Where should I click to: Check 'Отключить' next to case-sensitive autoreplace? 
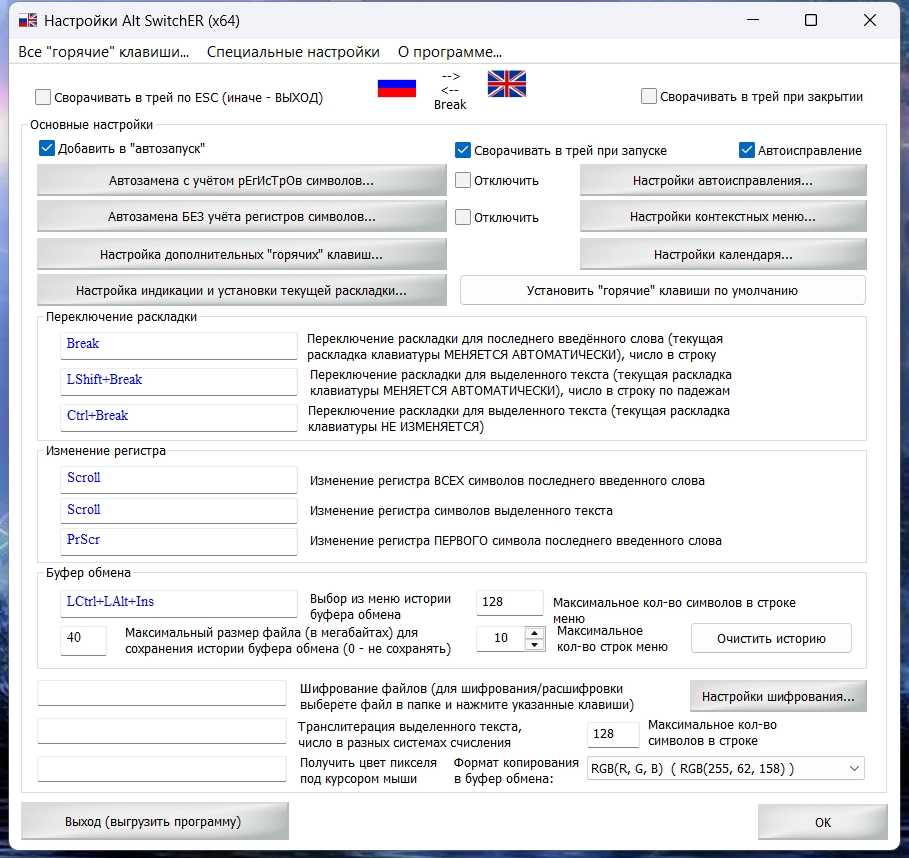(463, 180)
